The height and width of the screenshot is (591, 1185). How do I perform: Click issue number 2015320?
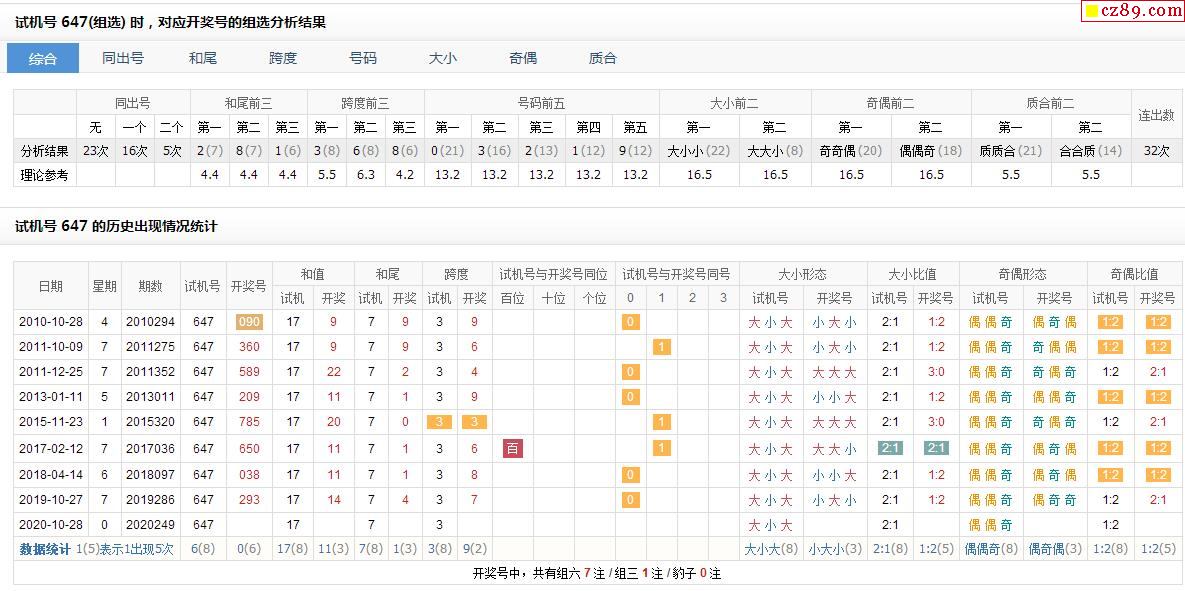pos(150,422)
